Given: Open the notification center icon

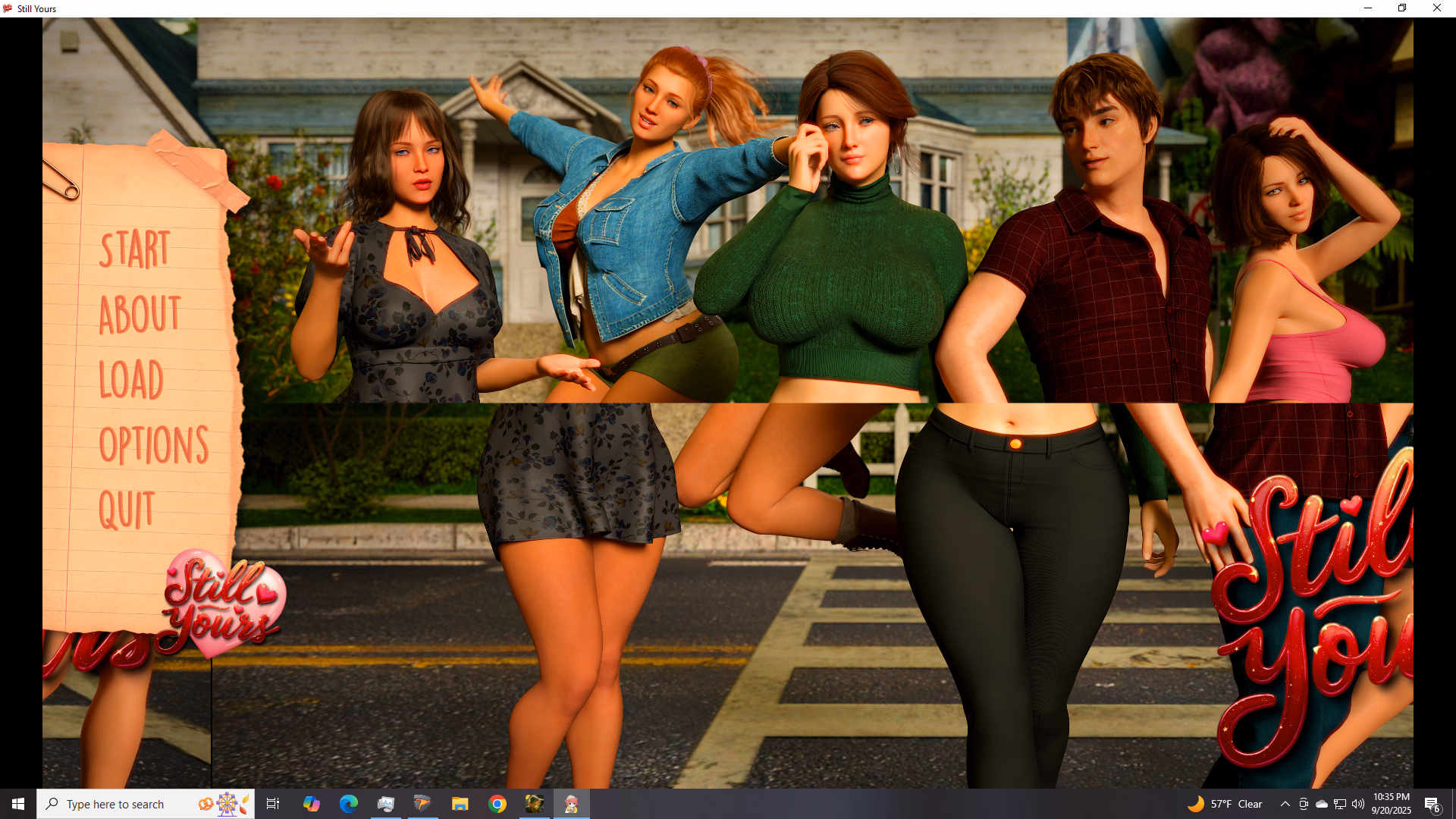Looking at the screenshot, I should (x=1432, y=804).
